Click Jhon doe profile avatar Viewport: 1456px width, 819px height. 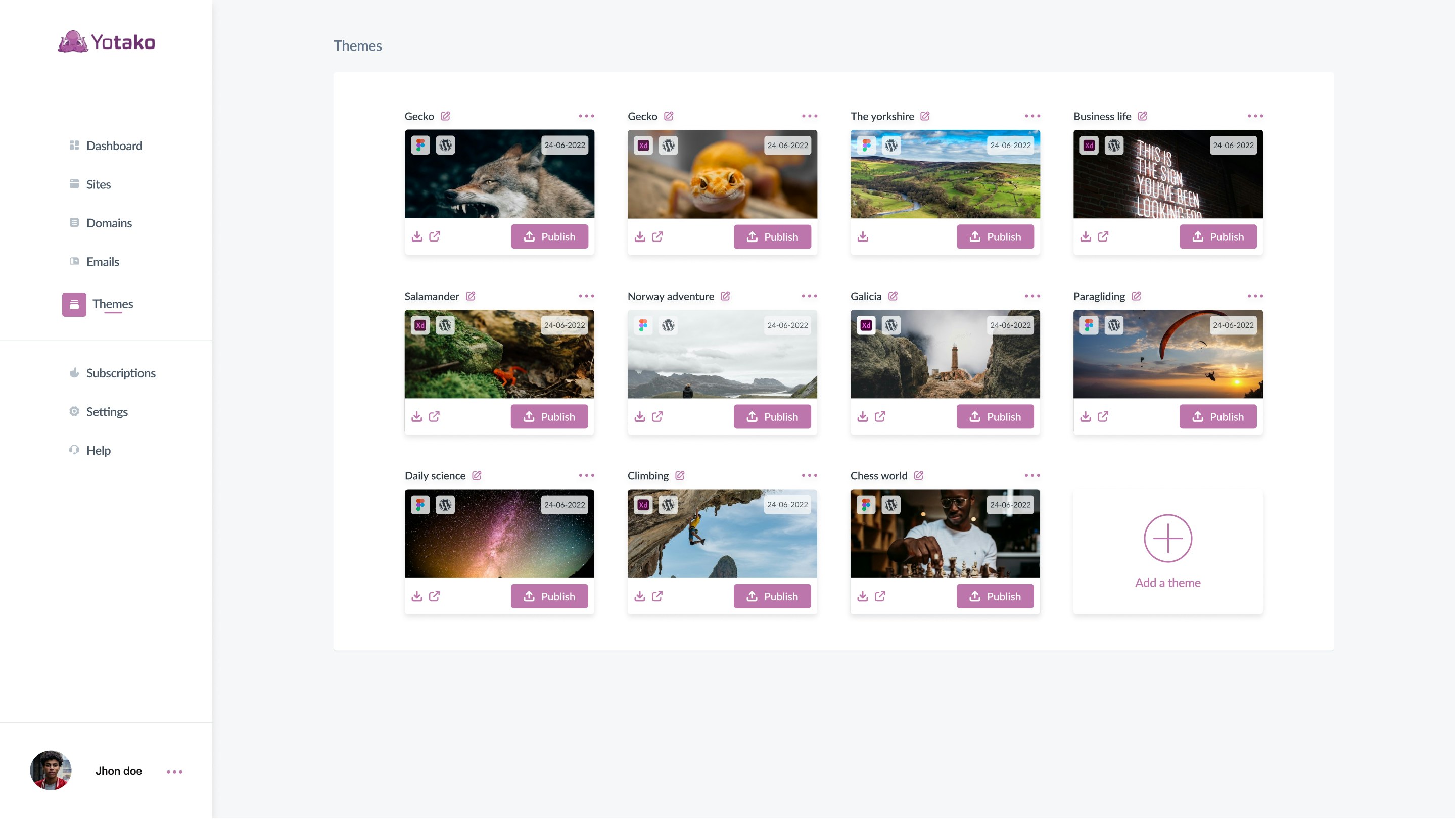[51, 770]
